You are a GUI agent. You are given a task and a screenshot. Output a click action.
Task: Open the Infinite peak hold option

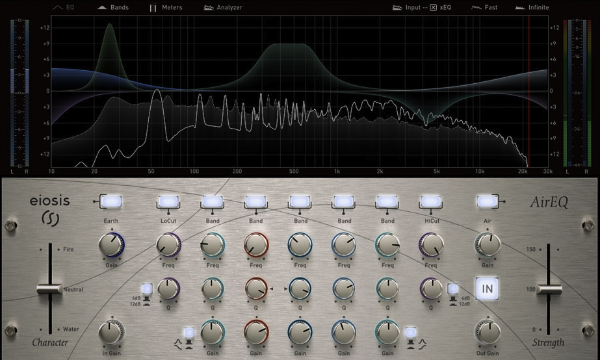[532, 7]
